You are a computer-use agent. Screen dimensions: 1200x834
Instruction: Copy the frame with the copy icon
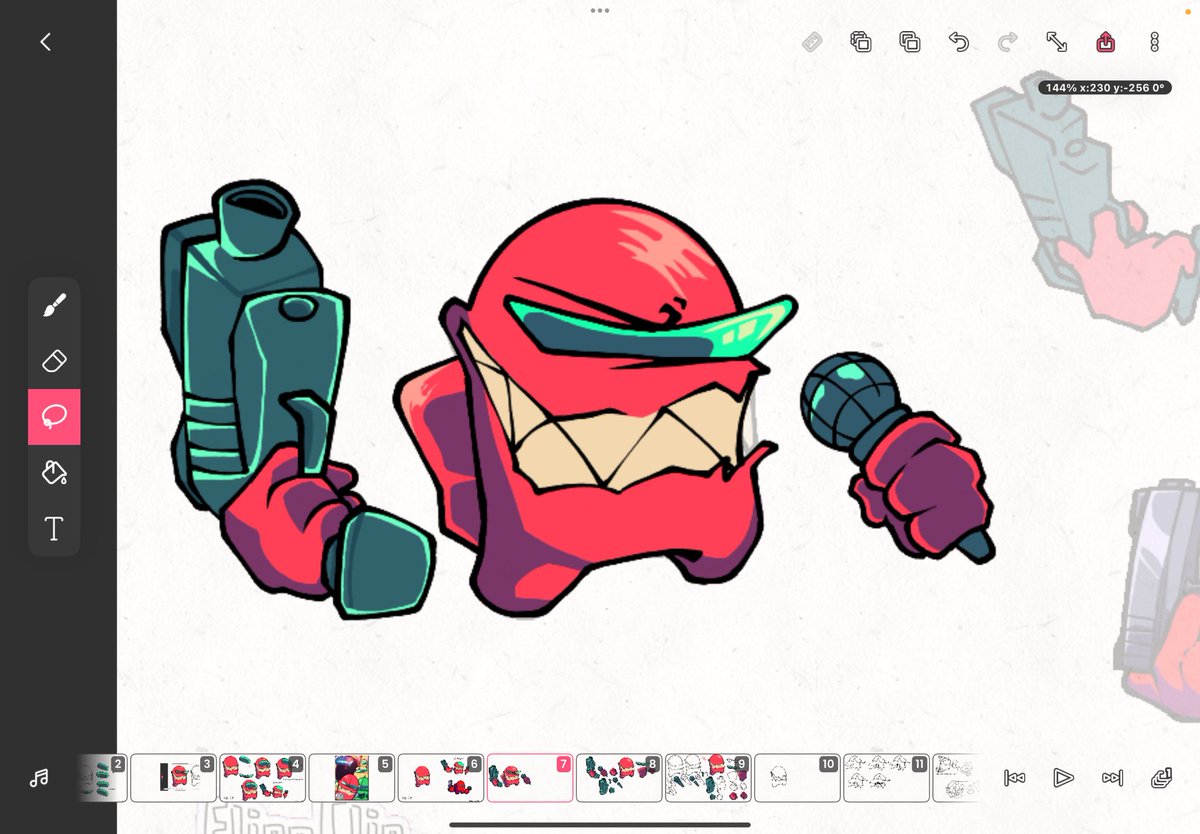[860, 42]
